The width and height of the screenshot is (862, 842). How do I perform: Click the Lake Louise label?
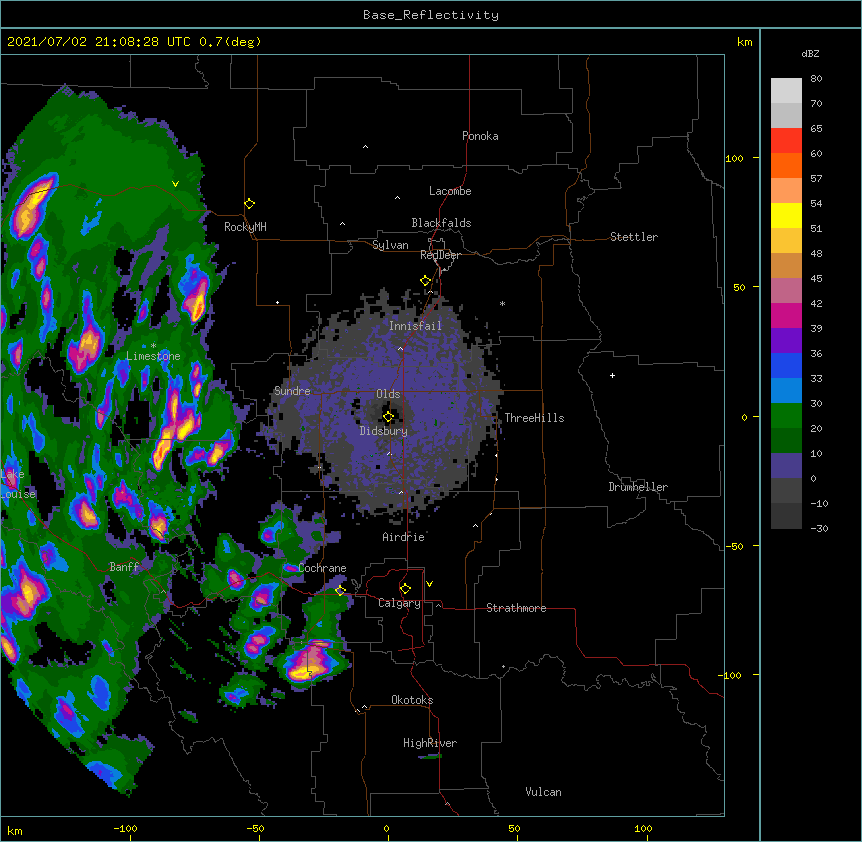18,484
